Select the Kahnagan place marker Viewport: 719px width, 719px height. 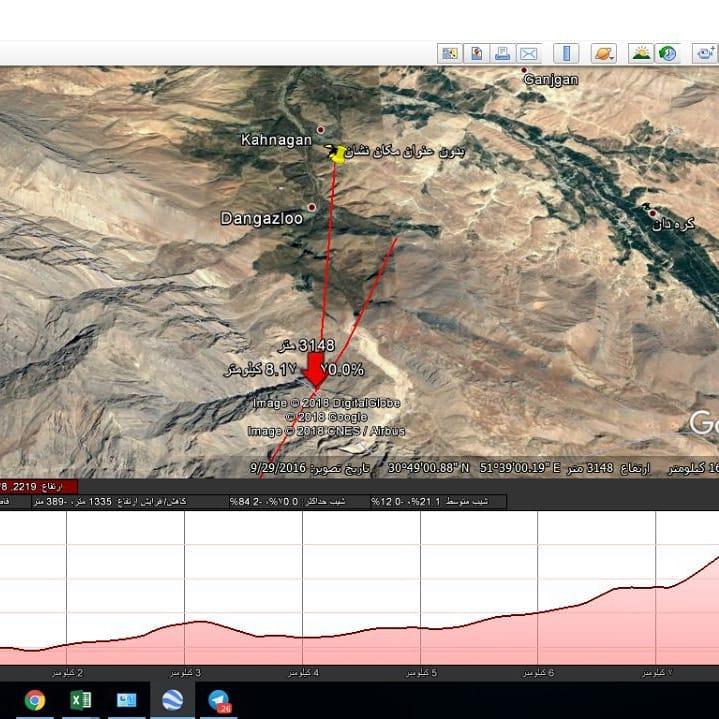pyautogui.click(x=321, y=130)
